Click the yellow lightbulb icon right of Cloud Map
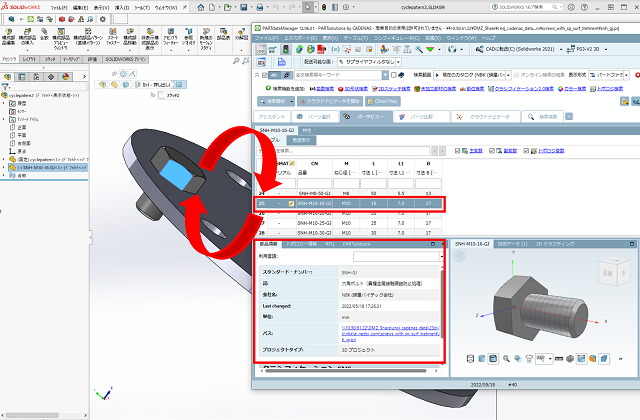The height and width of the screenshot is (420, 640). 624,101
